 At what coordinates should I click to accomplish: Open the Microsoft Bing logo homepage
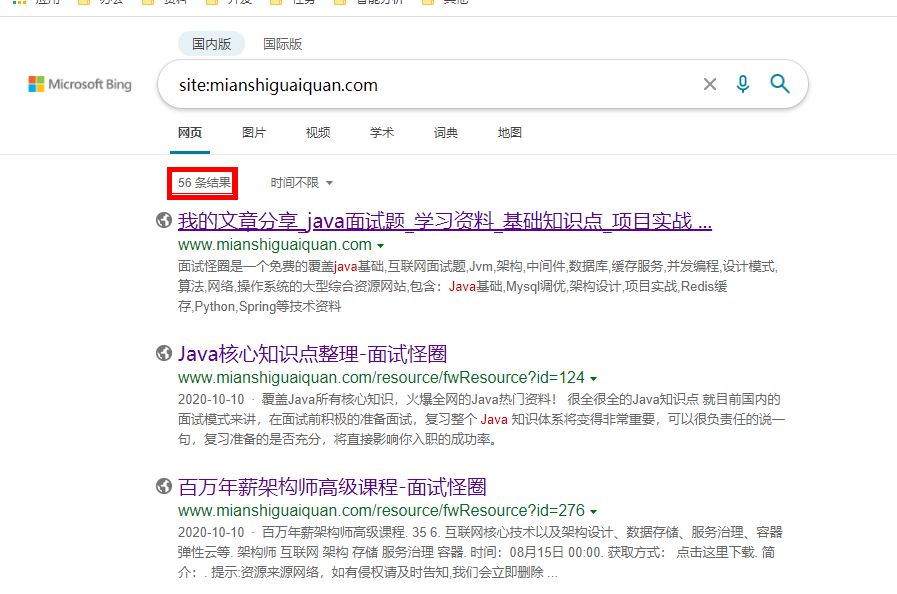tap(80, 84)
